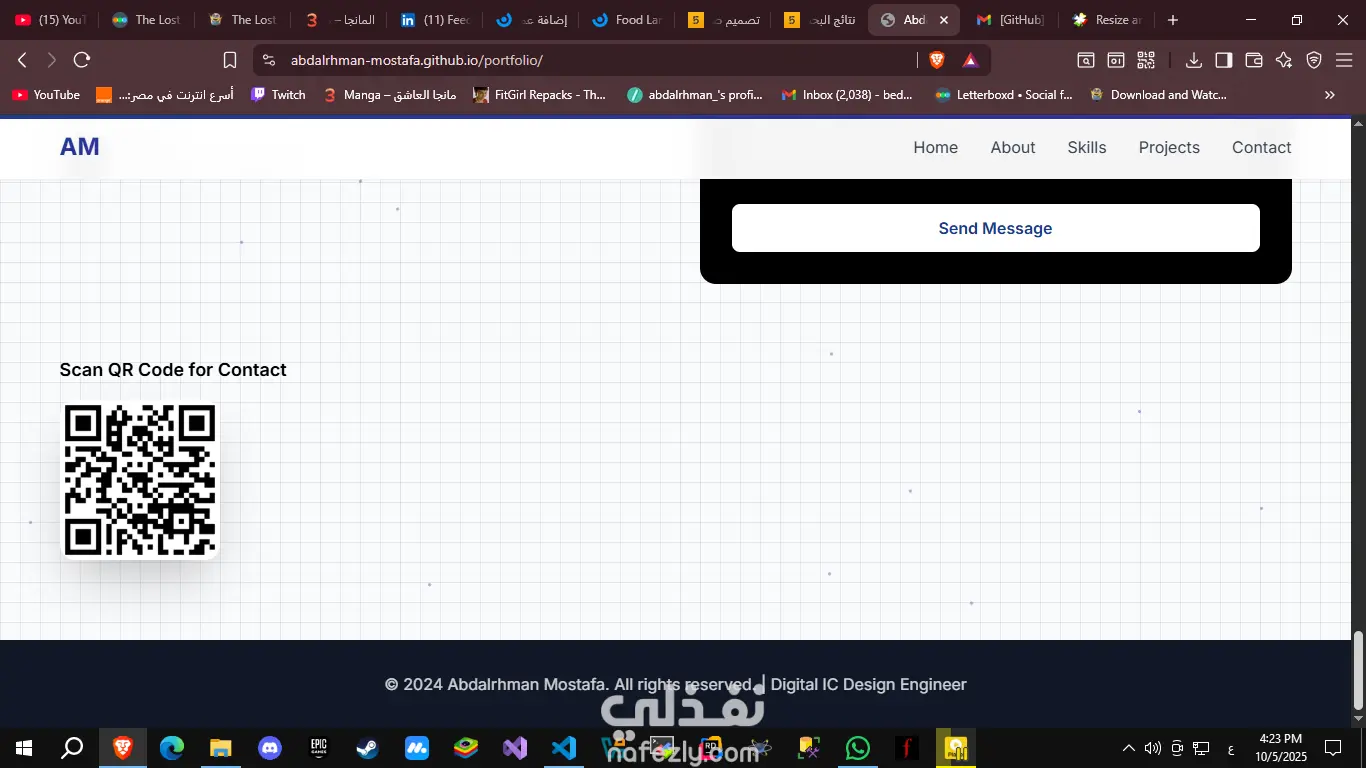Go to About in site navigation

pyautogui.click(x=1012, y=147)
